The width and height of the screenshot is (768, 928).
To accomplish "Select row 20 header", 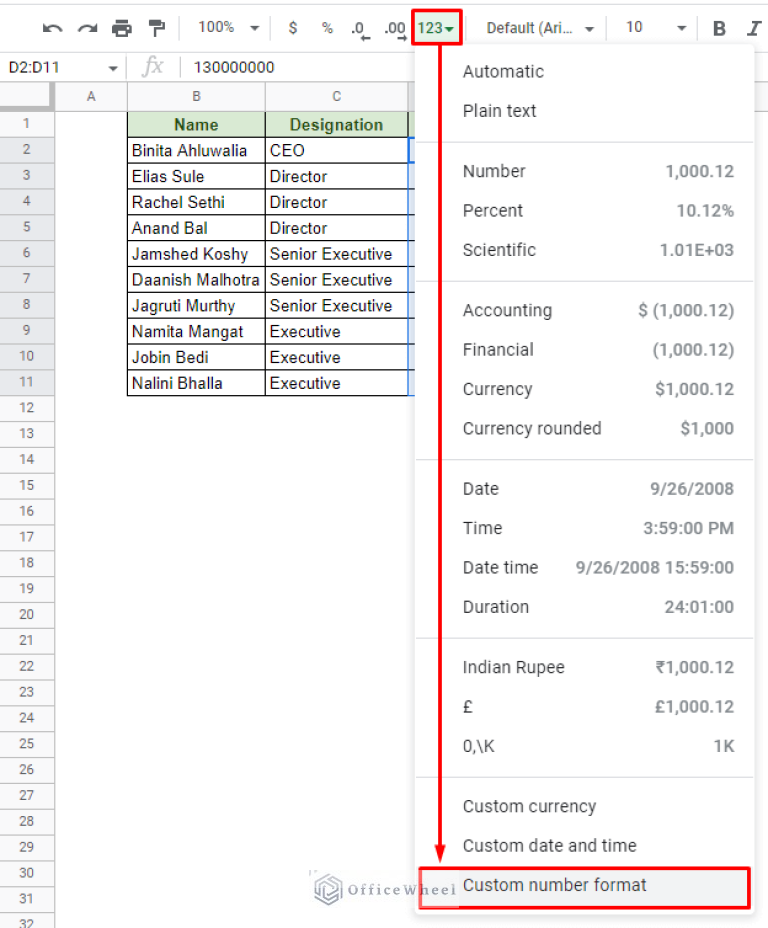I will [x=27, y=614].
